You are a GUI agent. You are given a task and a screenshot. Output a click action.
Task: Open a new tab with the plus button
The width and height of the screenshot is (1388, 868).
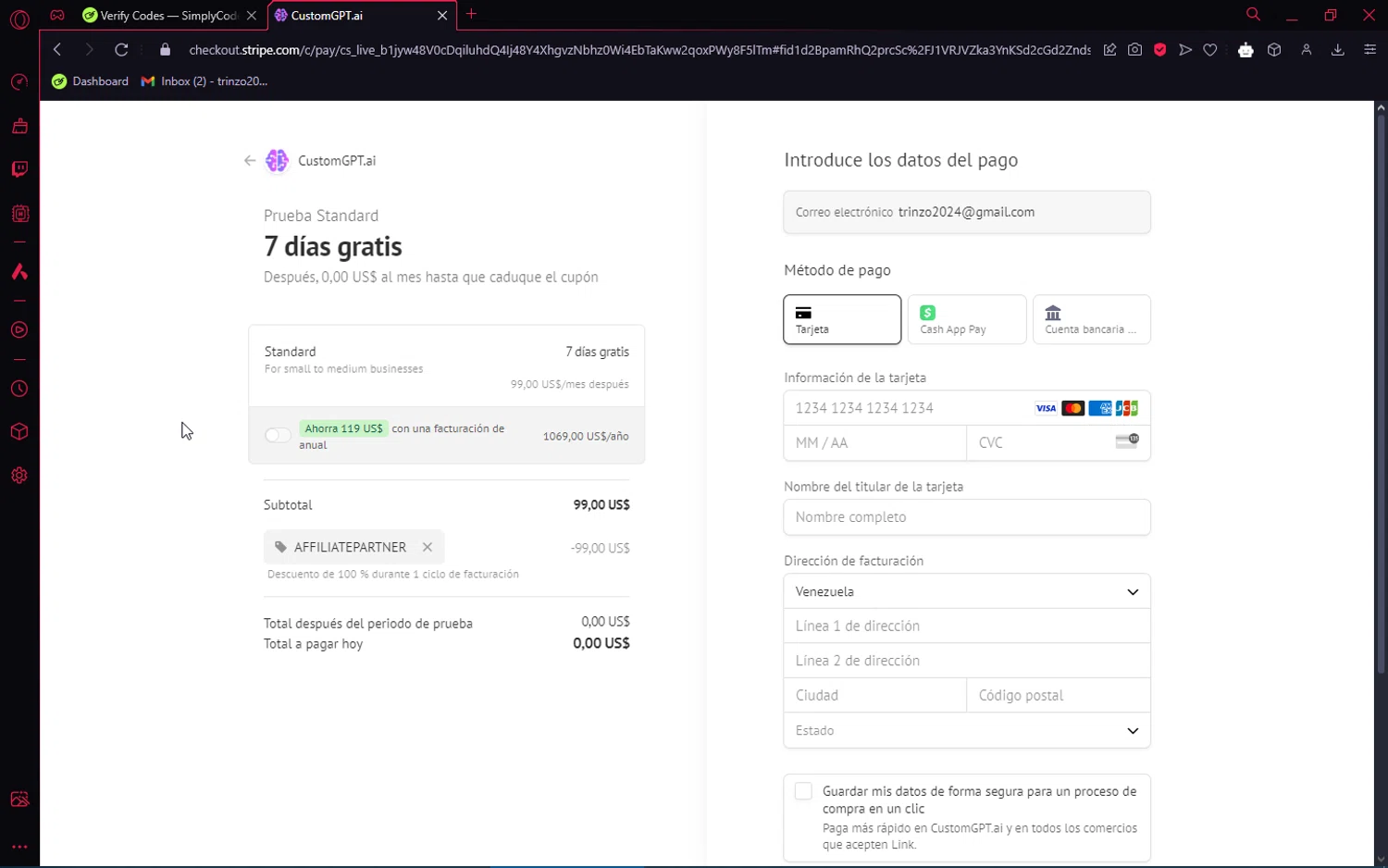472,14
